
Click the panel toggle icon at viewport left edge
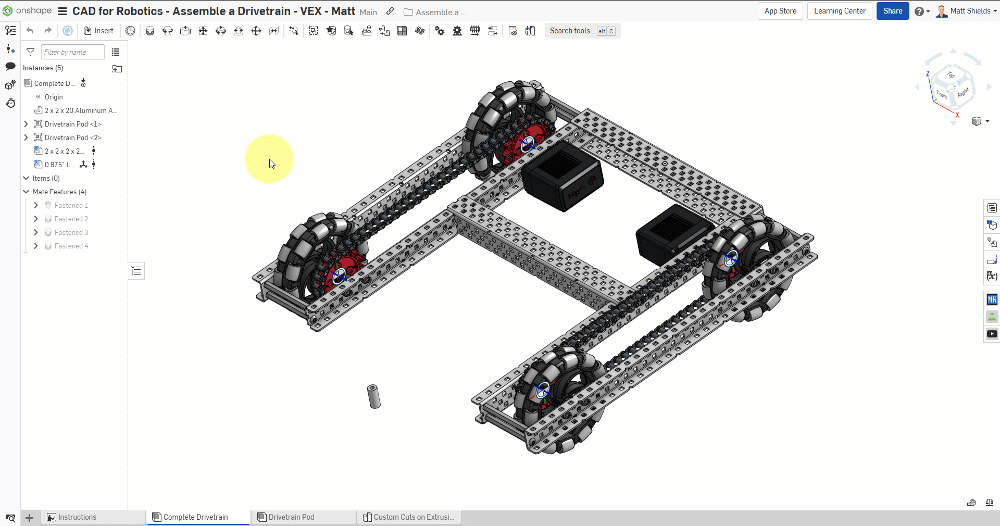click(136, 271)
